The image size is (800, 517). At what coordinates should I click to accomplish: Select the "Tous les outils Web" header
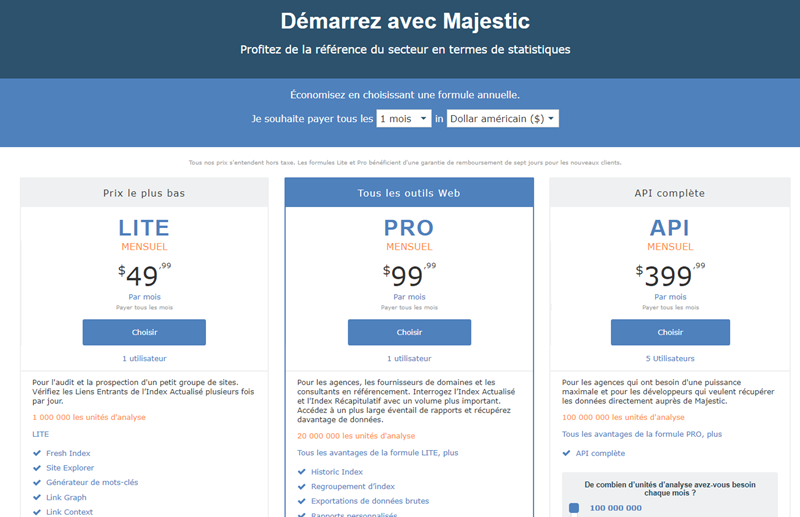coord(409,193)
